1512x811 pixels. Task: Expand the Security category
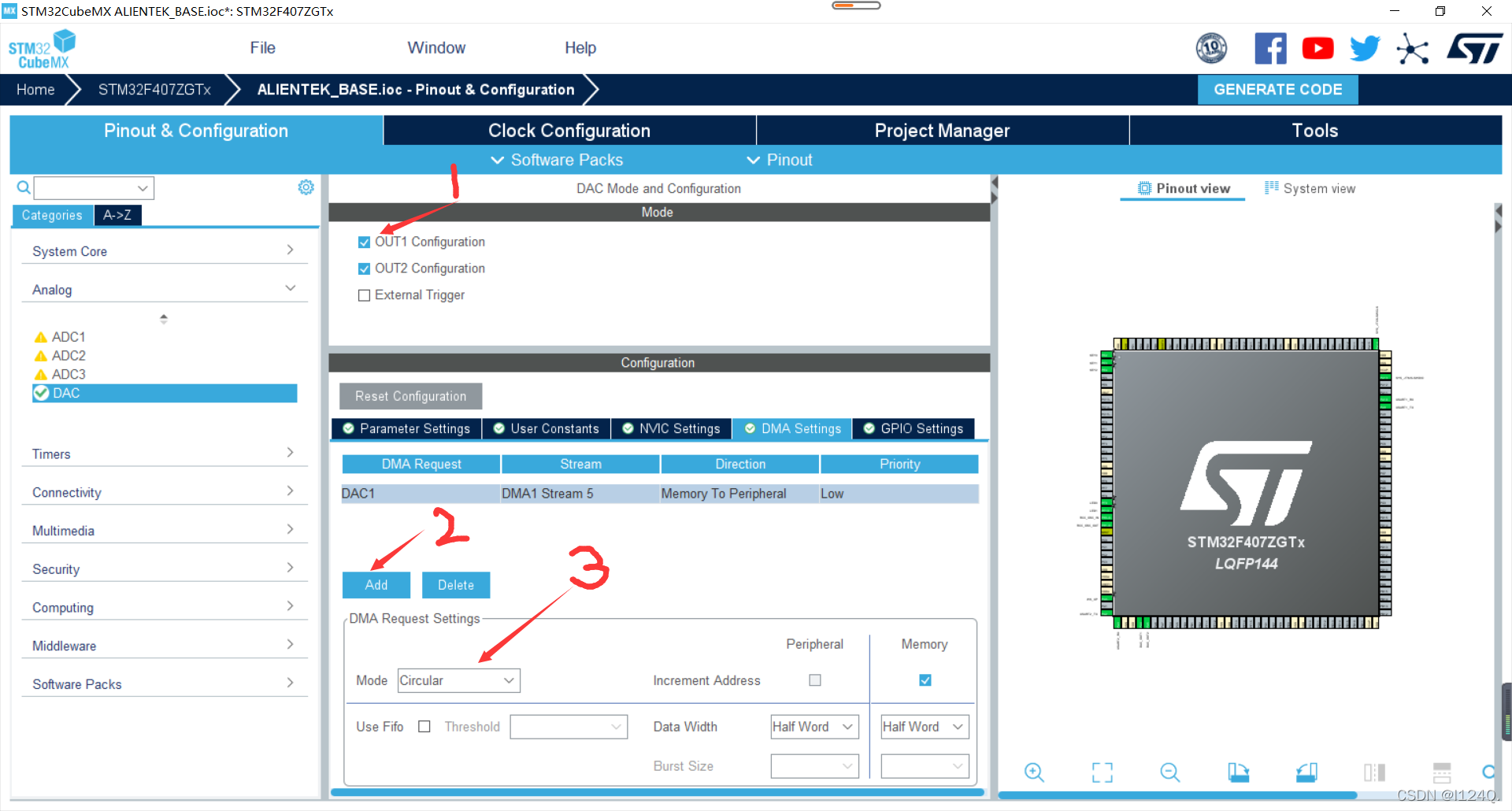click(164, 568)
